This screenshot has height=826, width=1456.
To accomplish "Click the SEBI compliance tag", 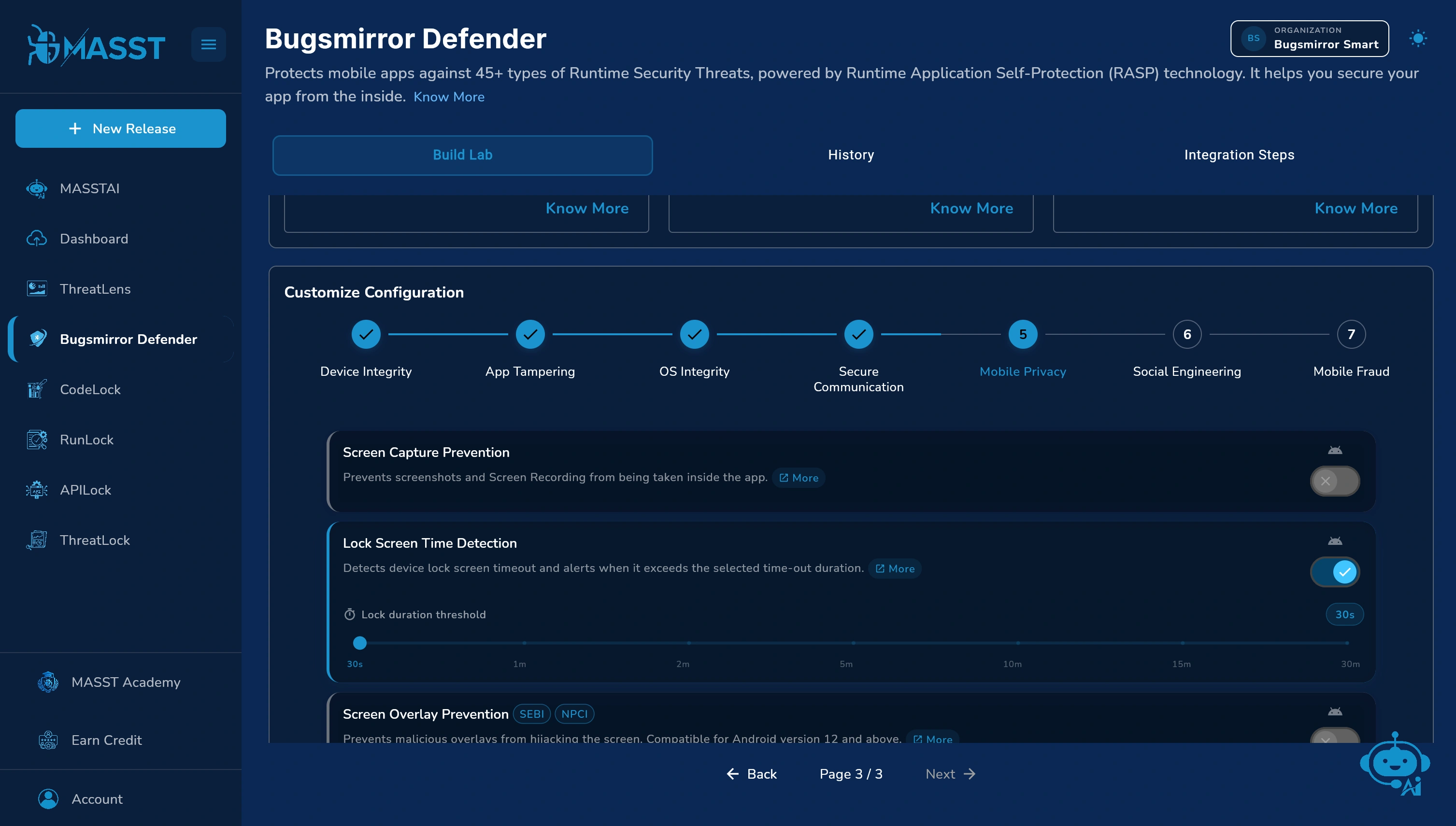I will click(x=531, y=713).
